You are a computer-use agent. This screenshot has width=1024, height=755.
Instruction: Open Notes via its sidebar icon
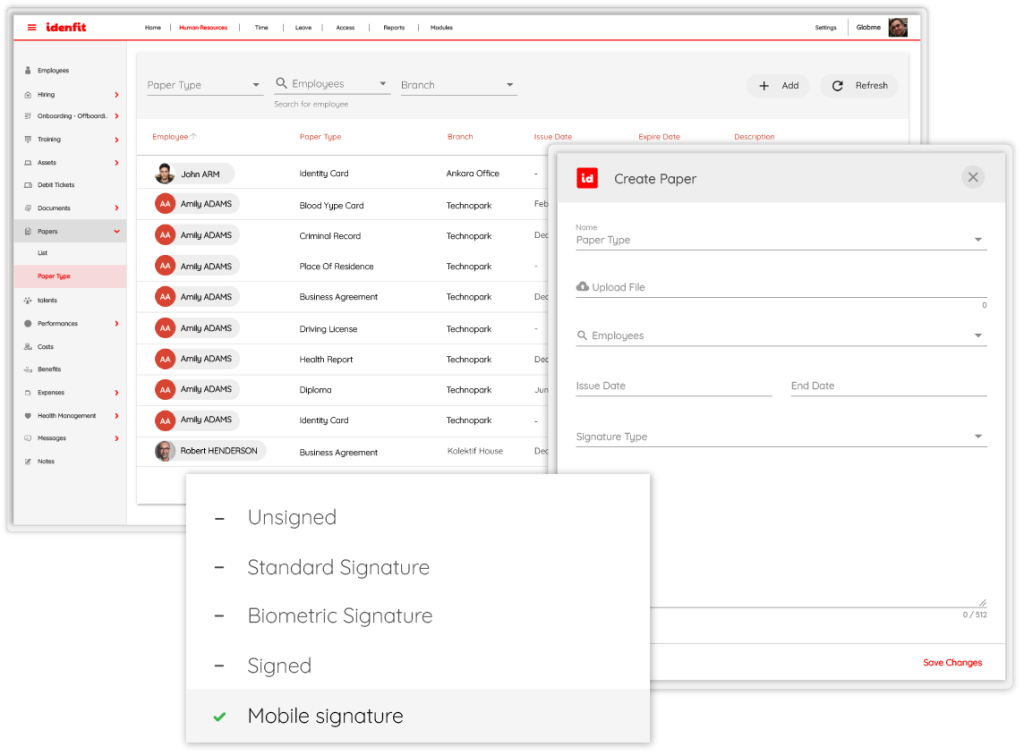(x=28, y=462)
